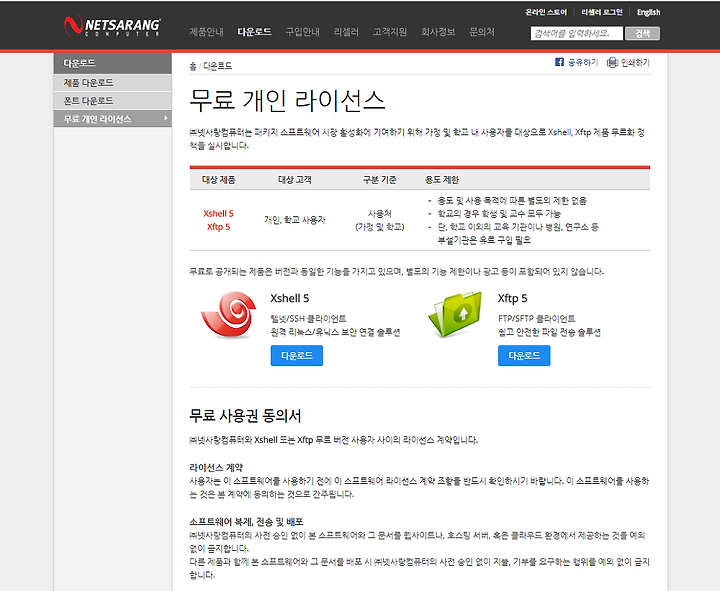Select 폰트 다운로드 in sidebar
720x591 pixels.
pyautogui.click(x=112, y=101)
